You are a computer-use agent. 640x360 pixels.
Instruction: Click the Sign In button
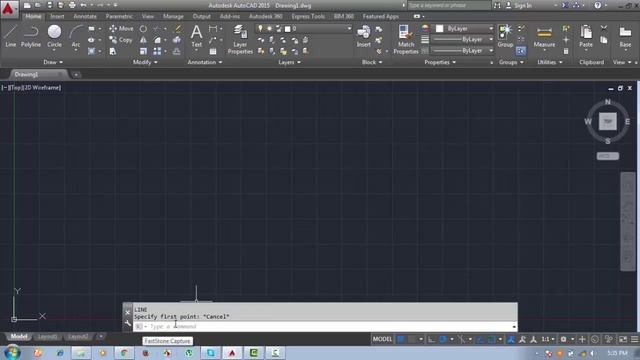519,5
